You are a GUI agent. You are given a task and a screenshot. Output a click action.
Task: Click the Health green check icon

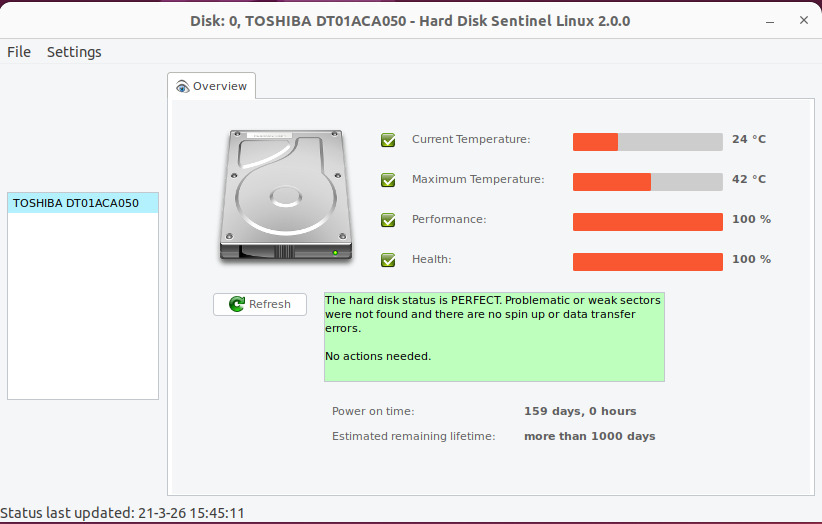pyautogui.click(x=388, y=260)
